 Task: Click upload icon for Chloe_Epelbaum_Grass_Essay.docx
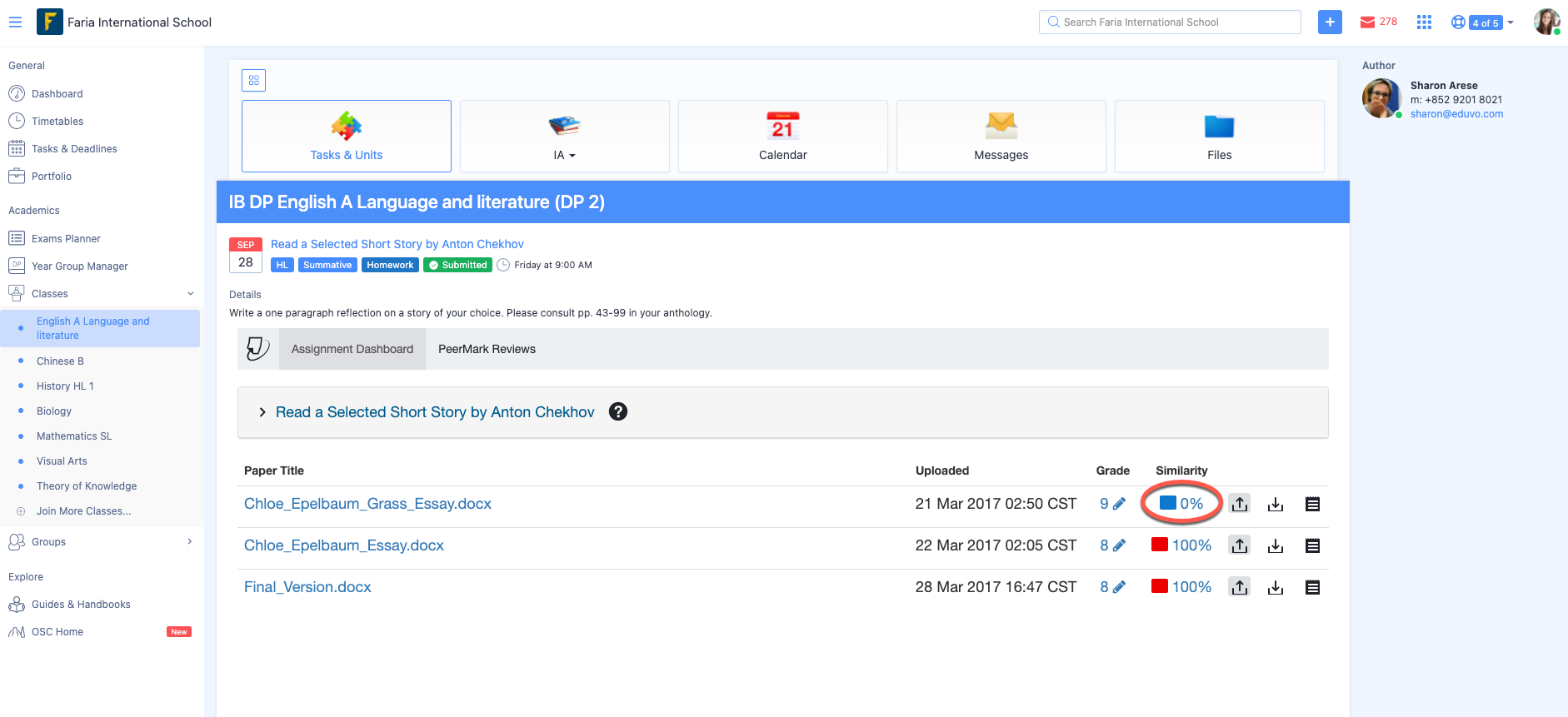1240,504
